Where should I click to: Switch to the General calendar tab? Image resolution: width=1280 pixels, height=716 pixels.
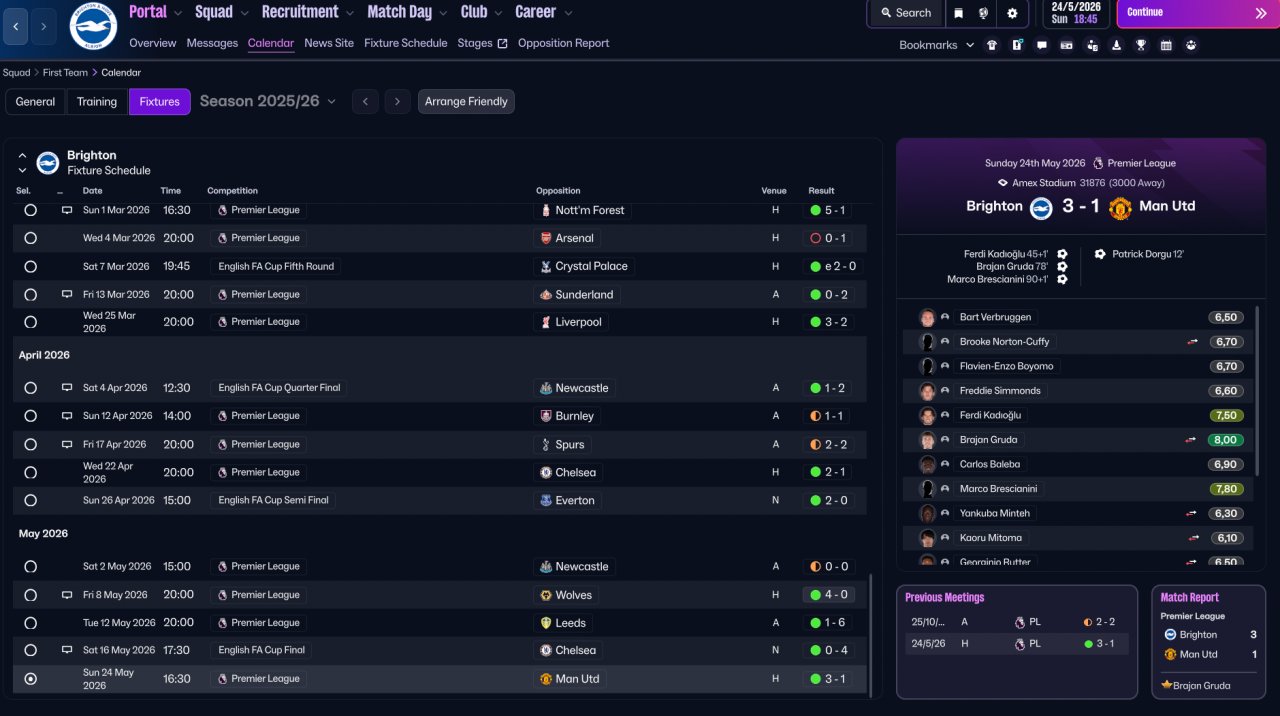(36, 101)
